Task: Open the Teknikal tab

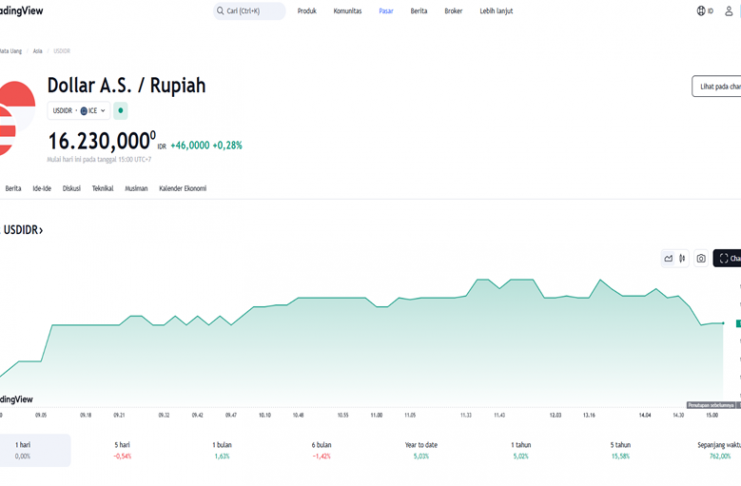Action: pyautogui.click(x=102, y=188)
